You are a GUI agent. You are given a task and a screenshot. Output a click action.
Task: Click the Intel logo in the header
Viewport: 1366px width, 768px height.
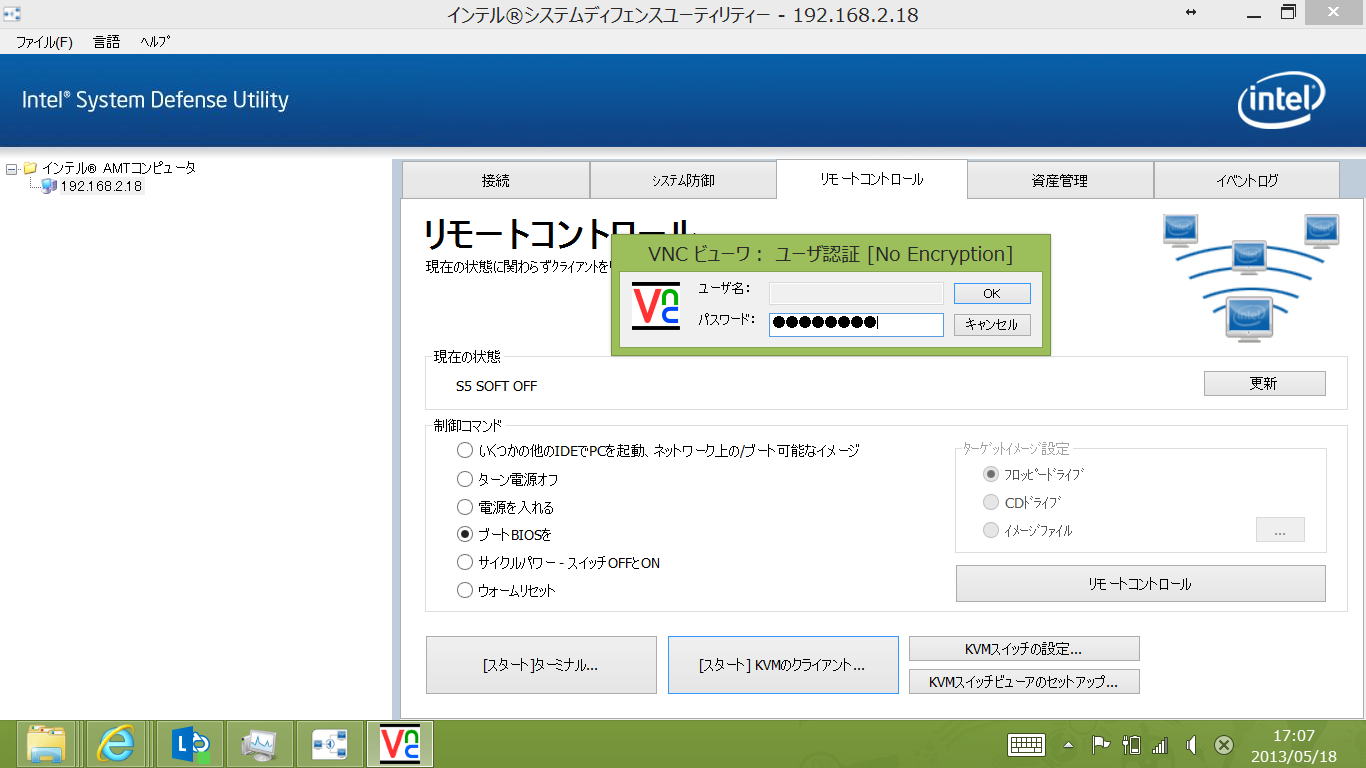1282,101
